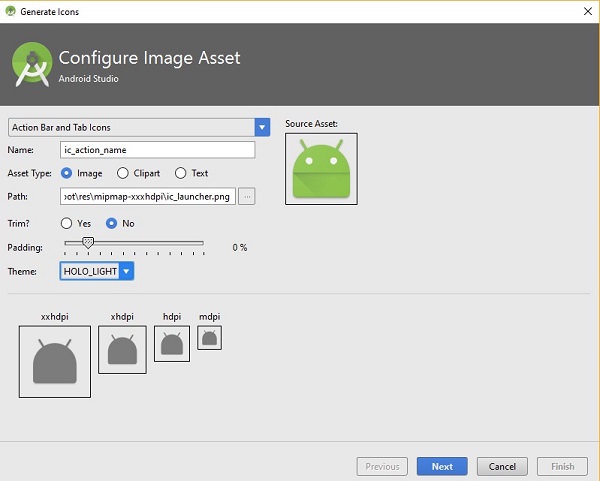Choose the Clipart asset type option
This screenshot has height=481, width=600.
click(x=123, y=173)
